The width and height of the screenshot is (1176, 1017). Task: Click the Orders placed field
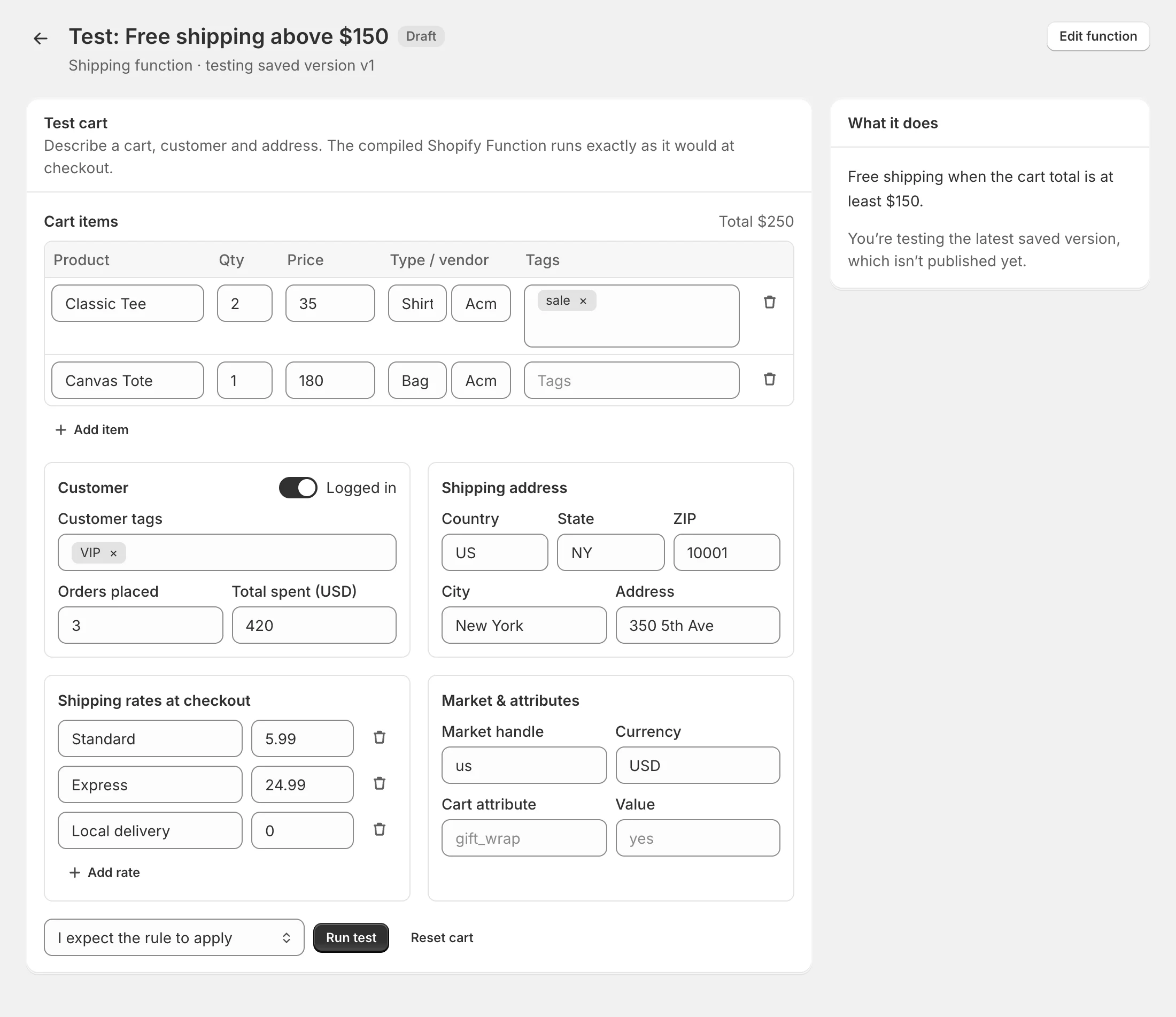click(140, 625)
